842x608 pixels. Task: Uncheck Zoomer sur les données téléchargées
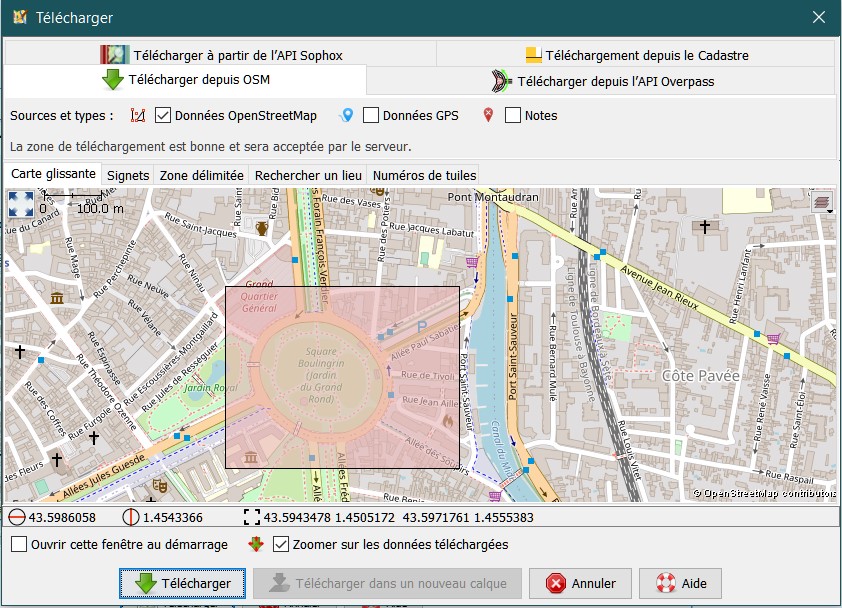point(281,544)
